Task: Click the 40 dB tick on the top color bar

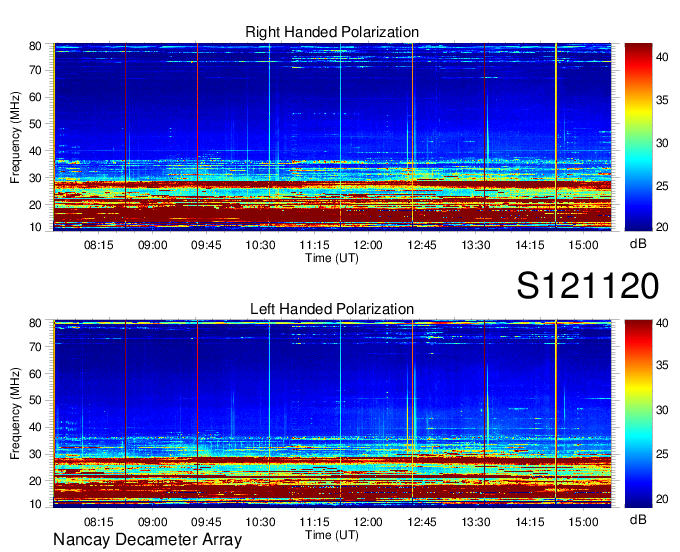Action: coord(662,57)
